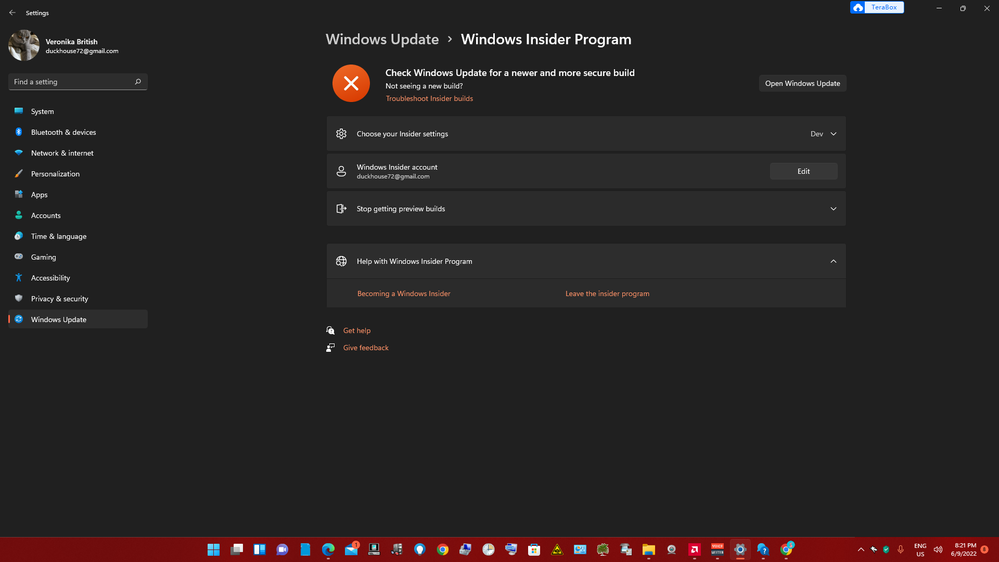Open Widgets on taskbar
999x562 pixels.
click(259, 549)
